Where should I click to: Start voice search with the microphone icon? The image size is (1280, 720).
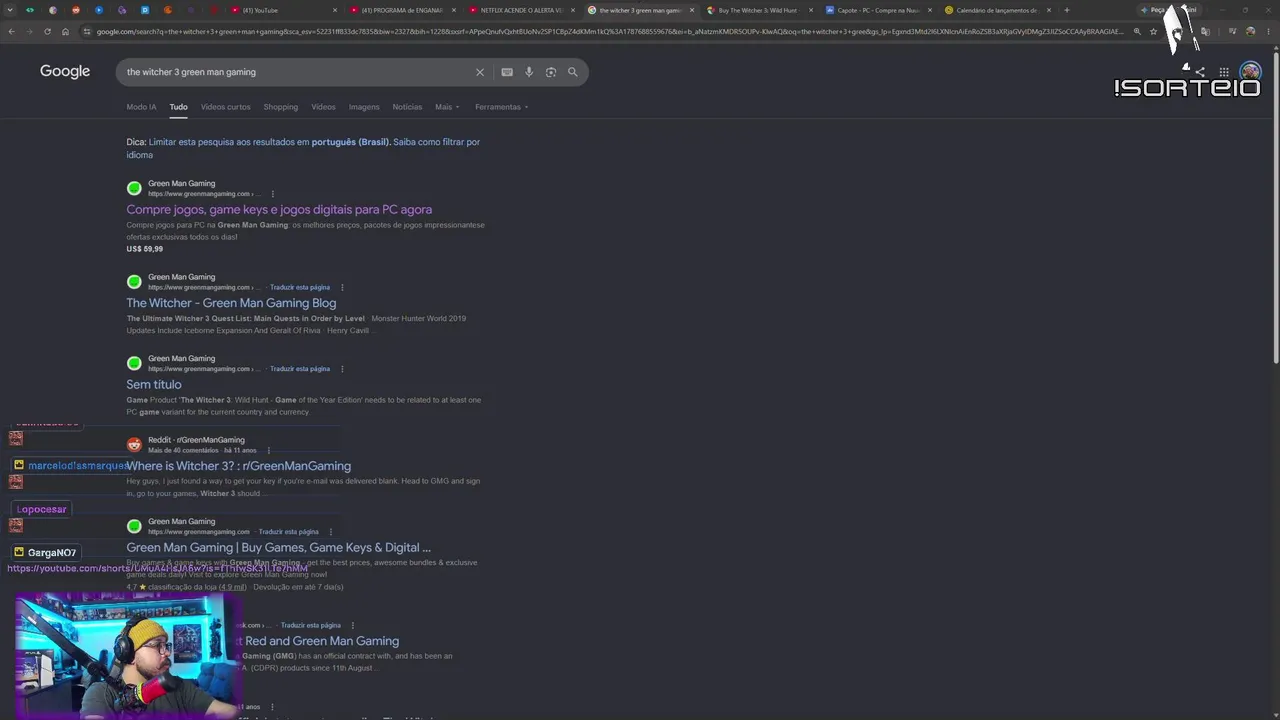point(529,72)
